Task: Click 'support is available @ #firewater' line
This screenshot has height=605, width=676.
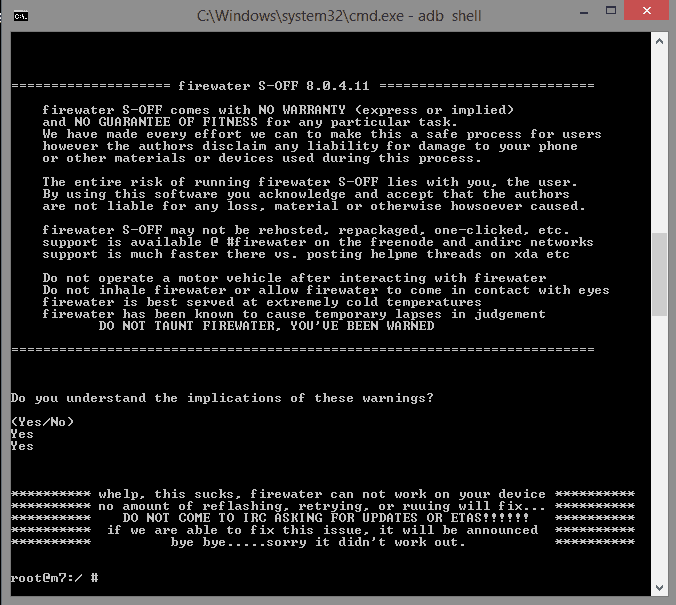Action: tap(318, 242)
